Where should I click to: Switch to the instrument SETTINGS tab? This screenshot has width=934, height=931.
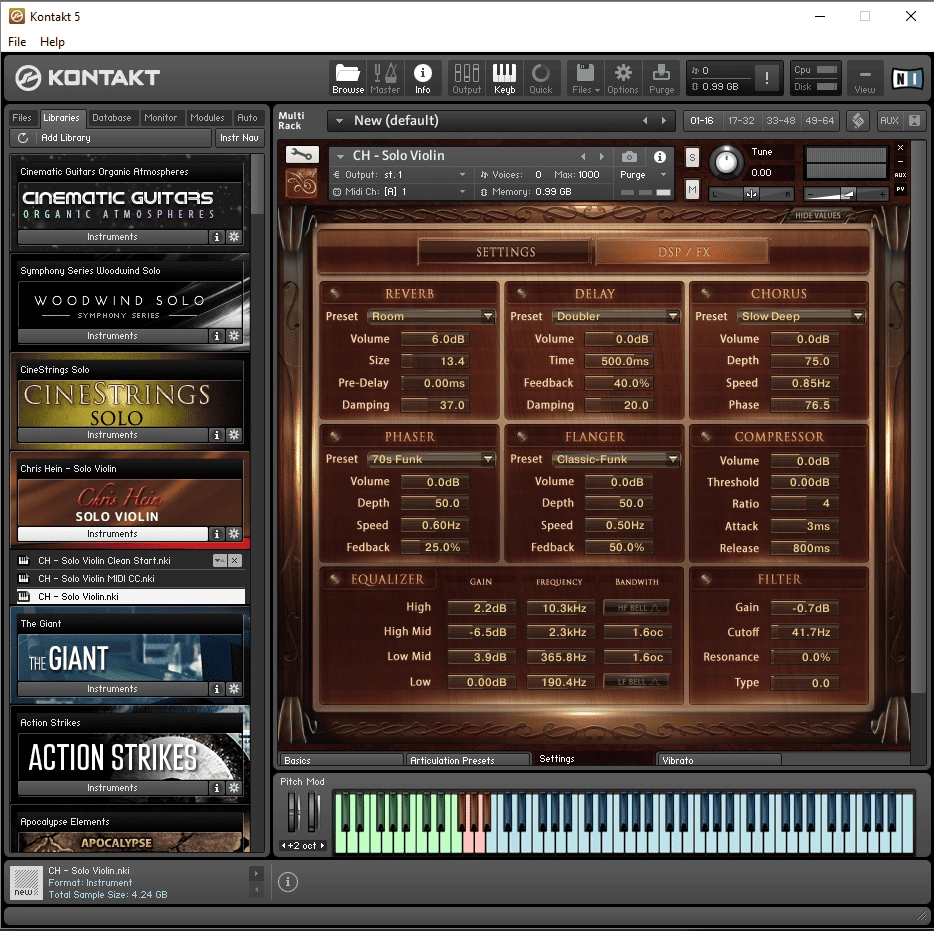[x=505, y=252]
